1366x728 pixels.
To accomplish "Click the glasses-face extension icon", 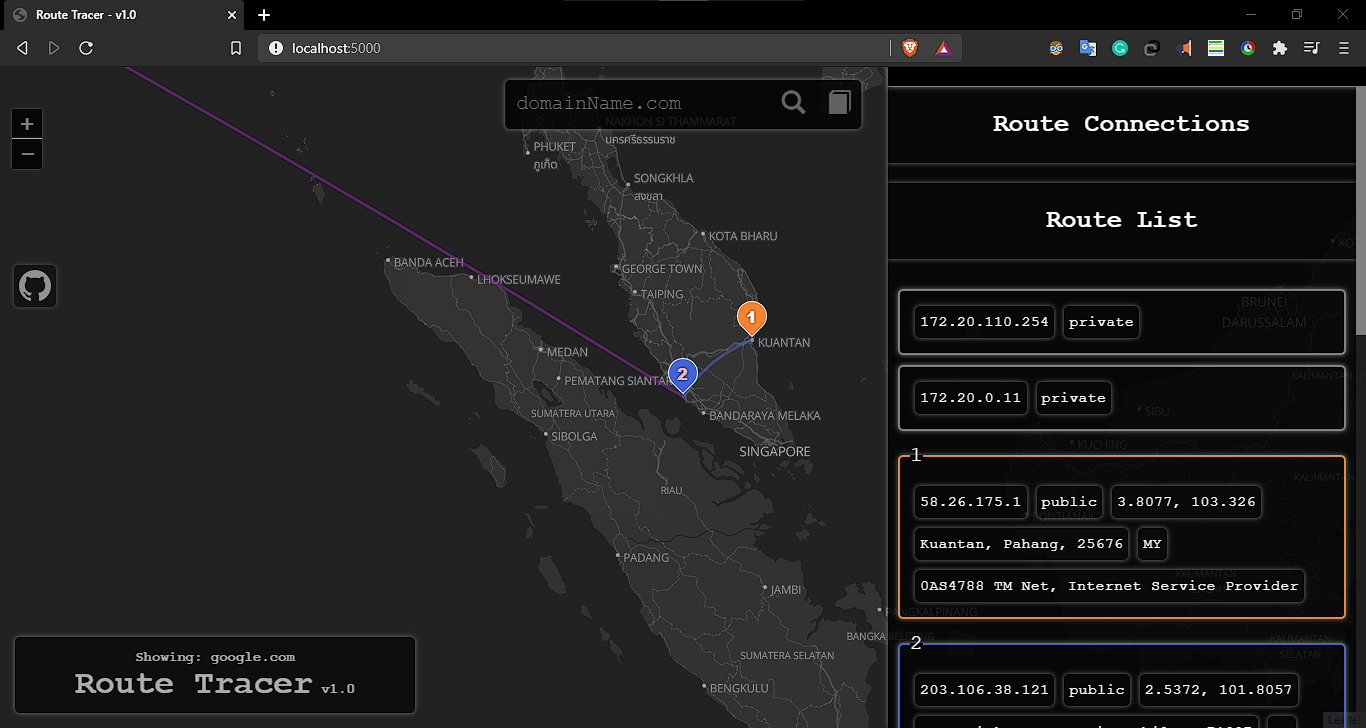I will [1056, 48].
